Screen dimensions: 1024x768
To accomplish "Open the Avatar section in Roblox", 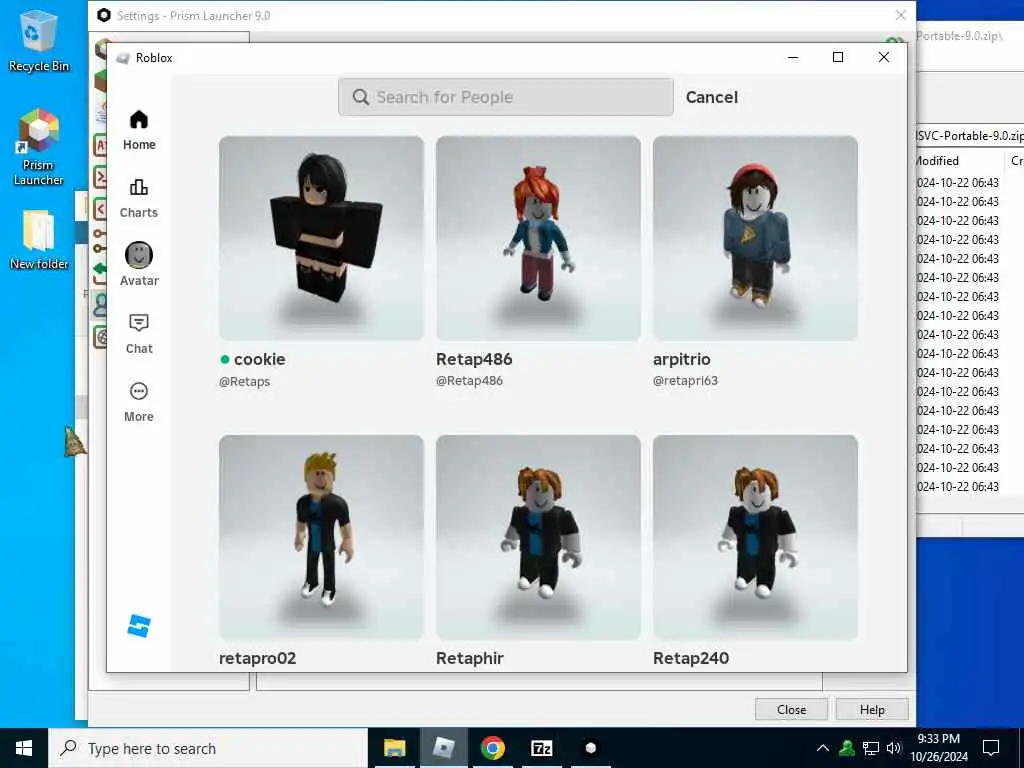I will (x=139, y=264).
